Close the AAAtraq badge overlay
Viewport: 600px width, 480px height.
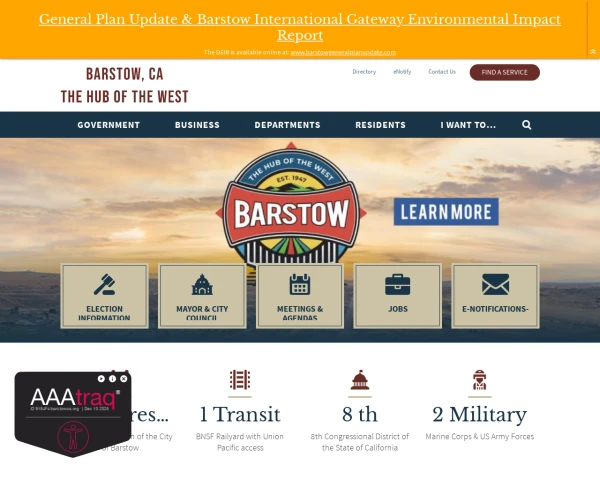(124, 379)
